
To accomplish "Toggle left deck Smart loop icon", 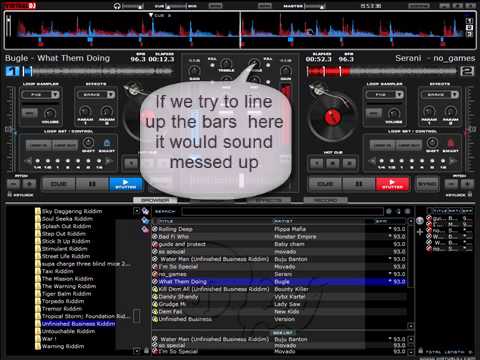I will point(107,143).
